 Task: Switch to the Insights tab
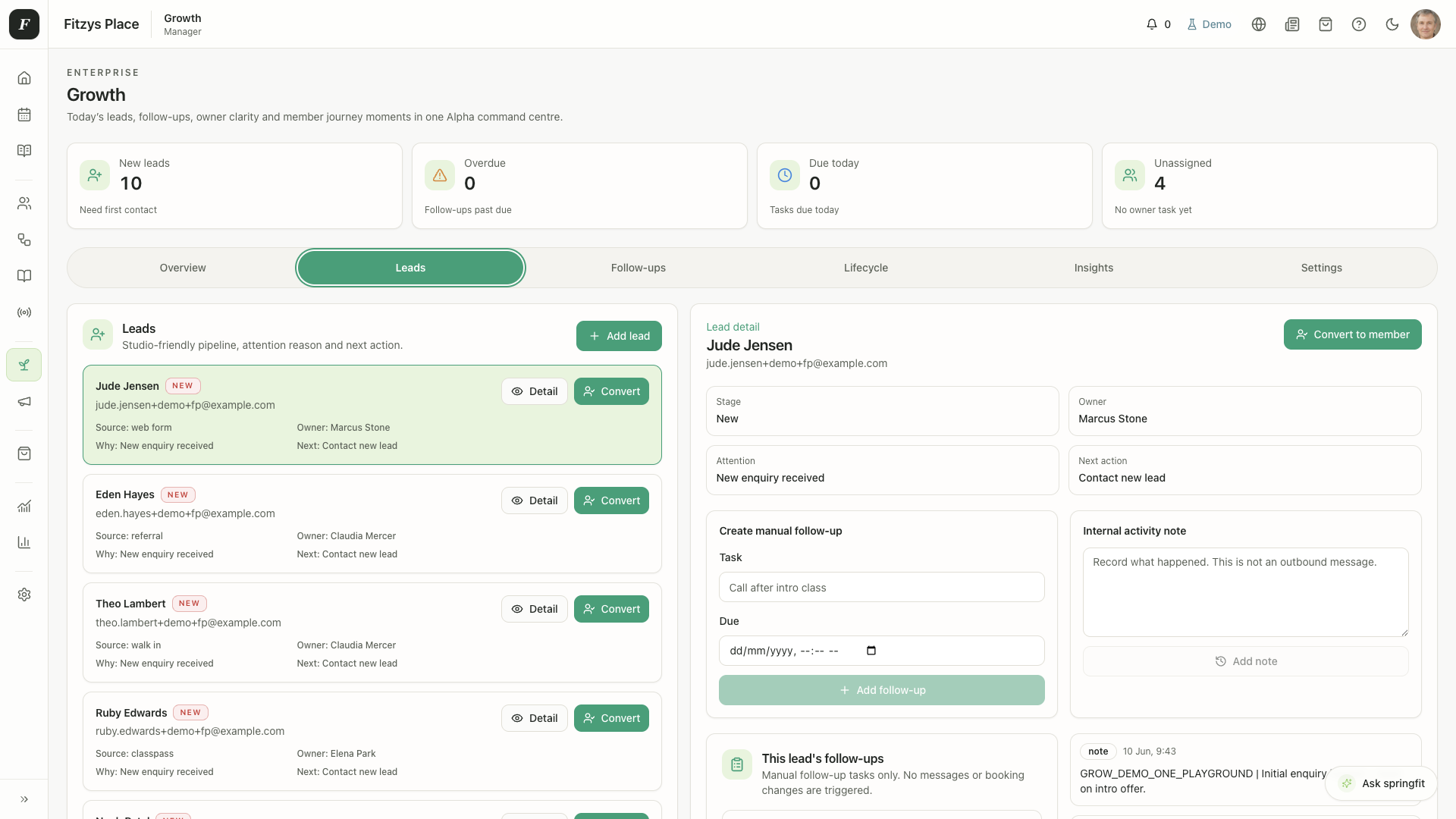[1094, 268]
